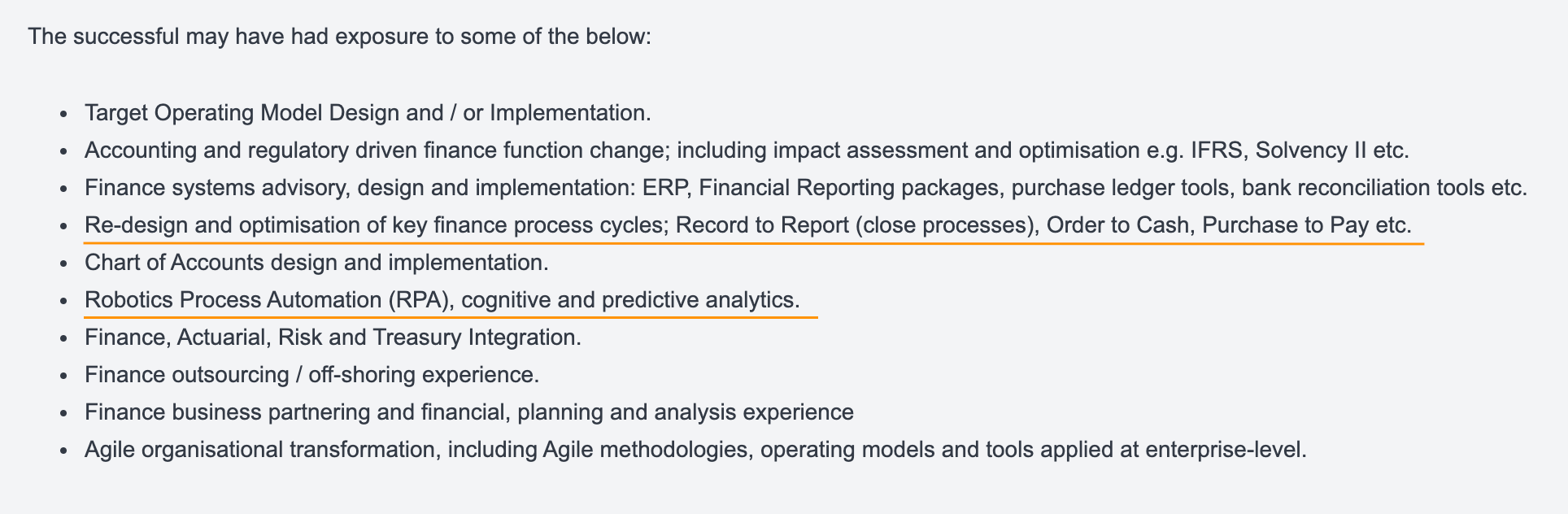Click the Finance outsourcing / off-shoring line
Image resolution: width=1568 pixels, height=514 pixels.
click(312, 374)
